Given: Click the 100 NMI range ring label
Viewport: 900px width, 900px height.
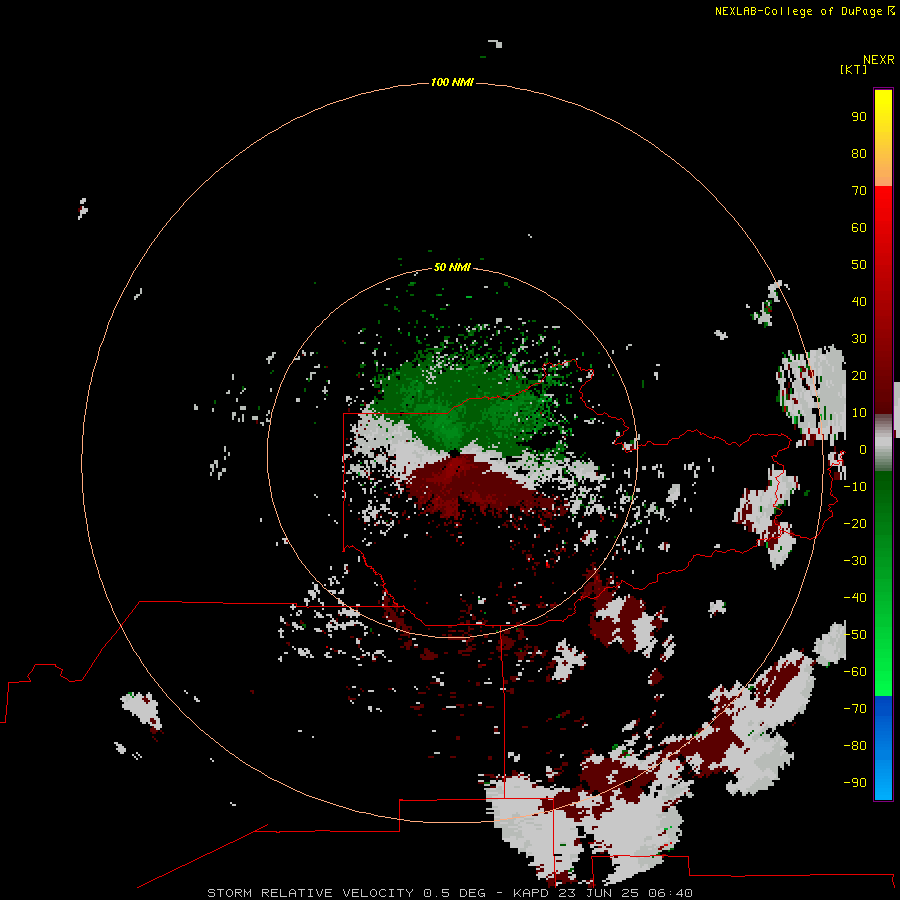Looking at the screenshot, I should point(452,82).
